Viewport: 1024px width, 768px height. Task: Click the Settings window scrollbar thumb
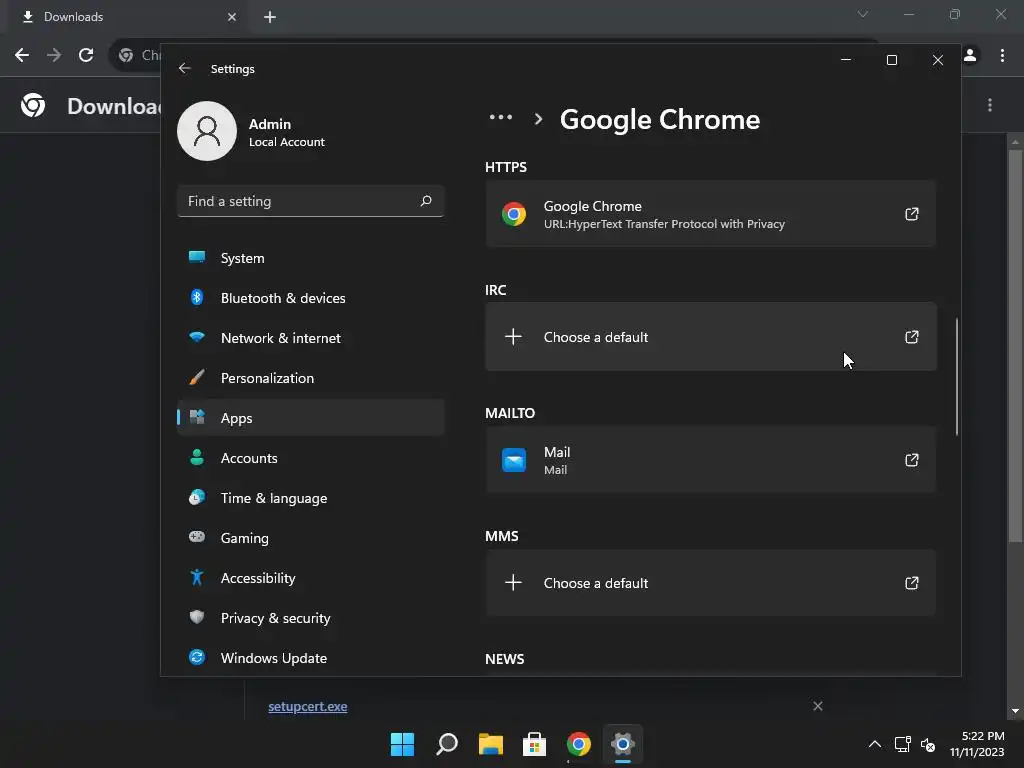(x=957, y=377)
